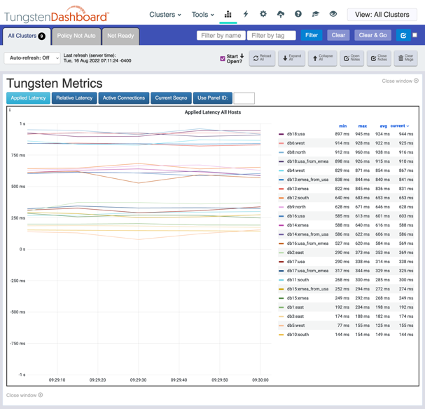Viewport: 426px width, 410px height.
Task: Open the View: All Clusters selector
Action: 382,15
